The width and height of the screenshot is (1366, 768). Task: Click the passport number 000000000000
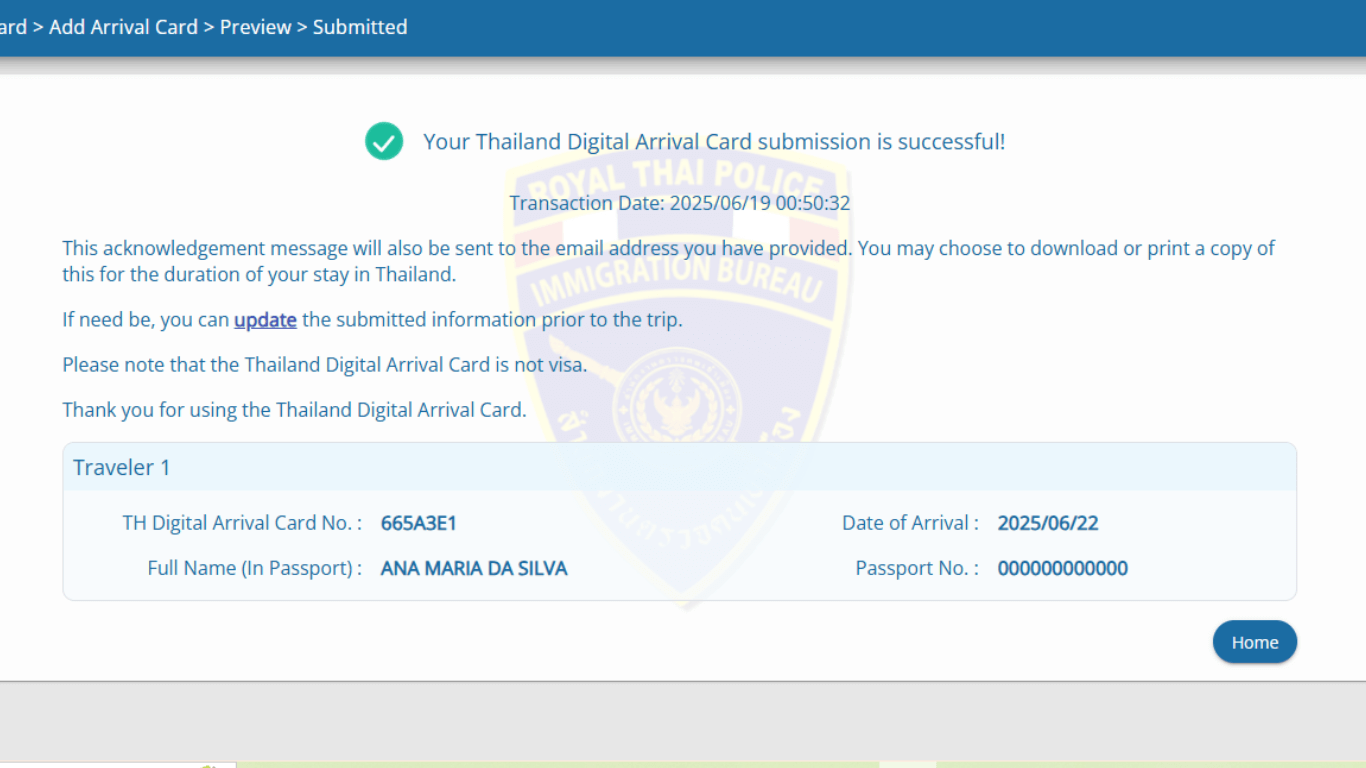tap(1062, 568)
